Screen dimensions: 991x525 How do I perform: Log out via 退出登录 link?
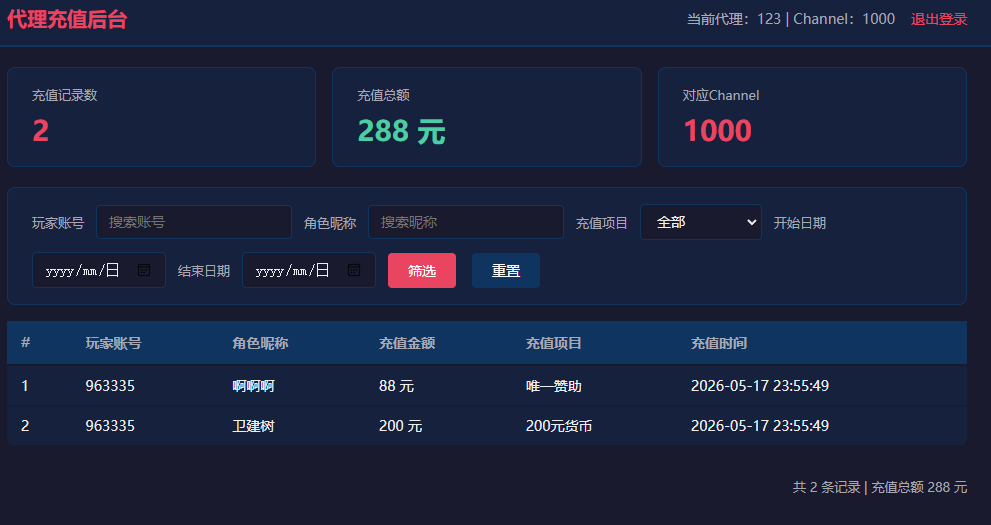(x=939, y=19)
